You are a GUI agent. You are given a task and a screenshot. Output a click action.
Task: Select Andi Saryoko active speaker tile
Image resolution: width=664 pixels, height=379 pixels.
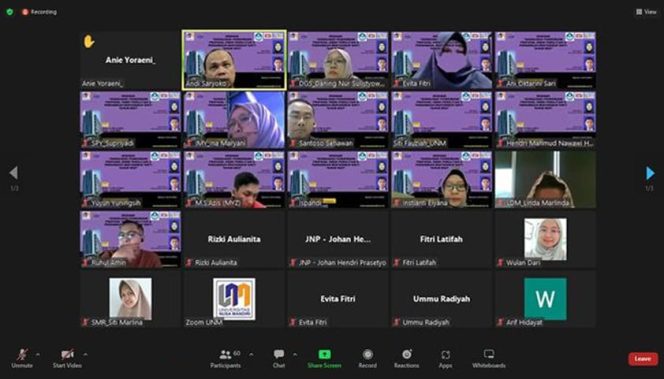(x=234, y=60)
